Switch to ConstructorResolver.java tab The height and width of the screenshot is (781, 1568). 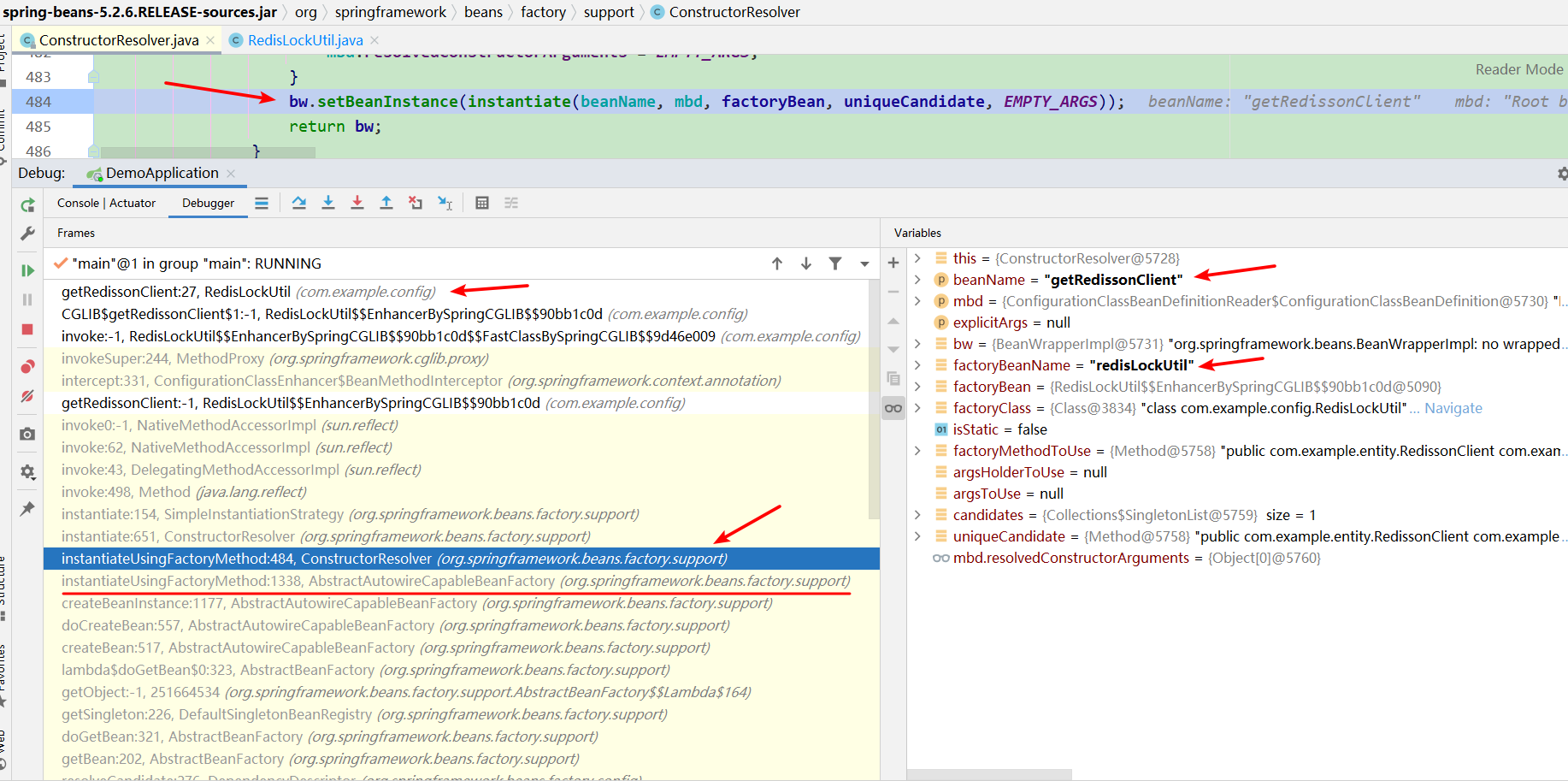coord(119,40)
